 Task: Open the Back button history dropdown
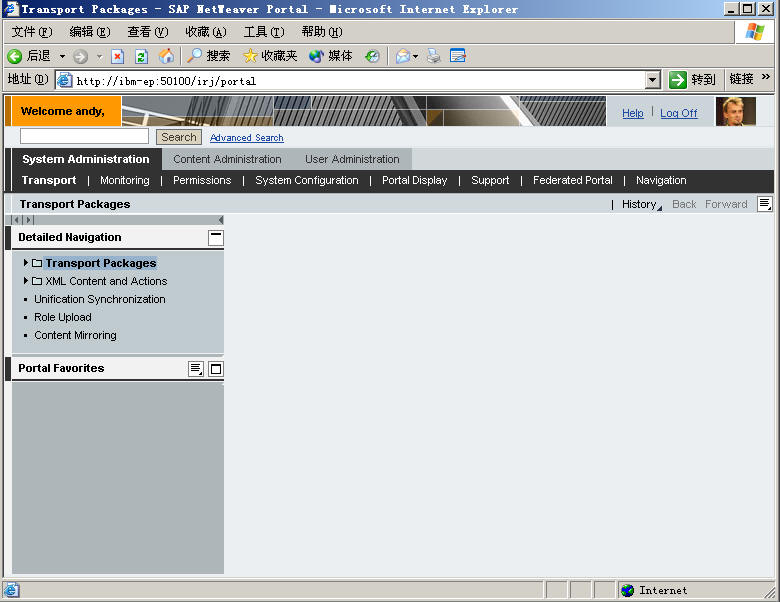pyautogui.click(x=62, y=56)
